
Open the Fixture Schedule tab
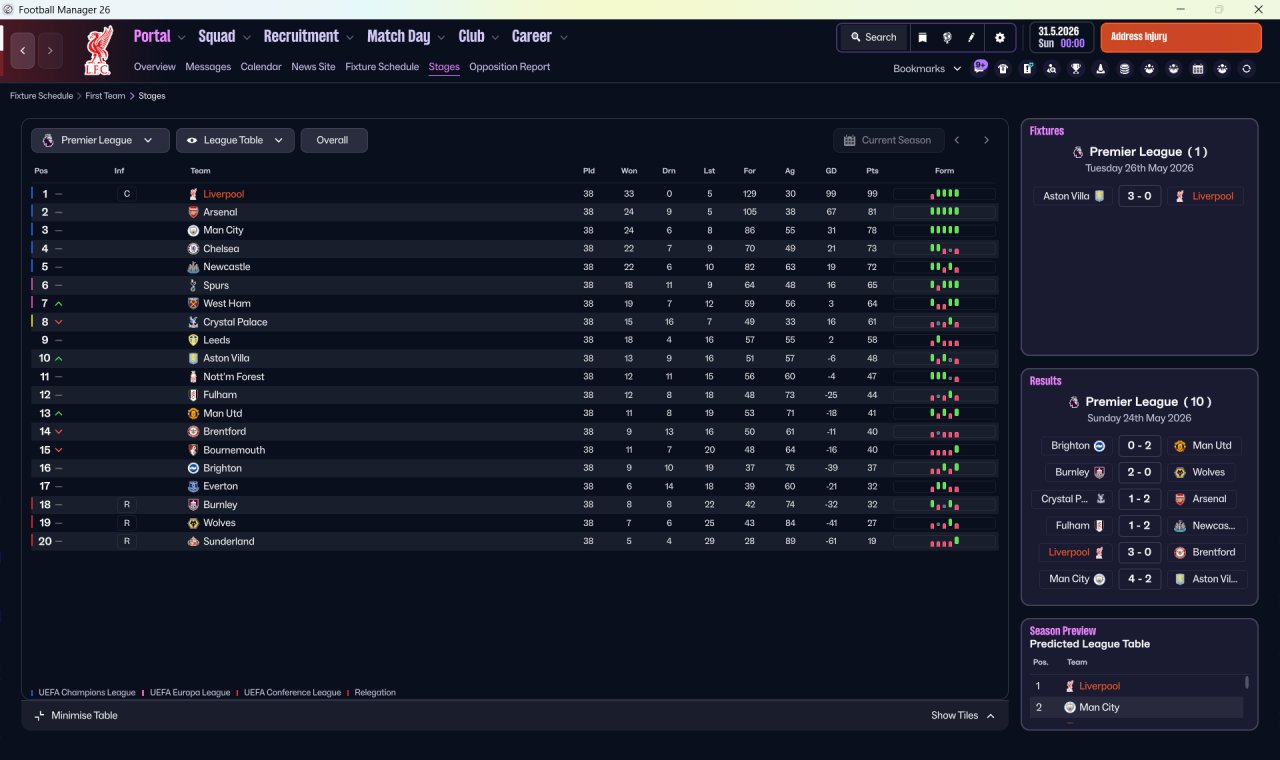click(382, 67)
